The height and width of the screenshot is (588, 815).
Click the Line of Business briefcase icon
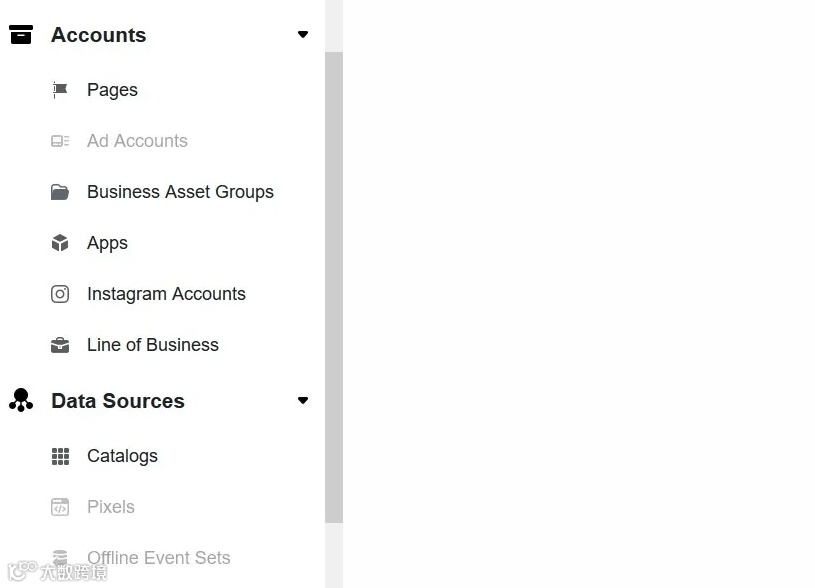pyautogui.click(x=60, y=345)
